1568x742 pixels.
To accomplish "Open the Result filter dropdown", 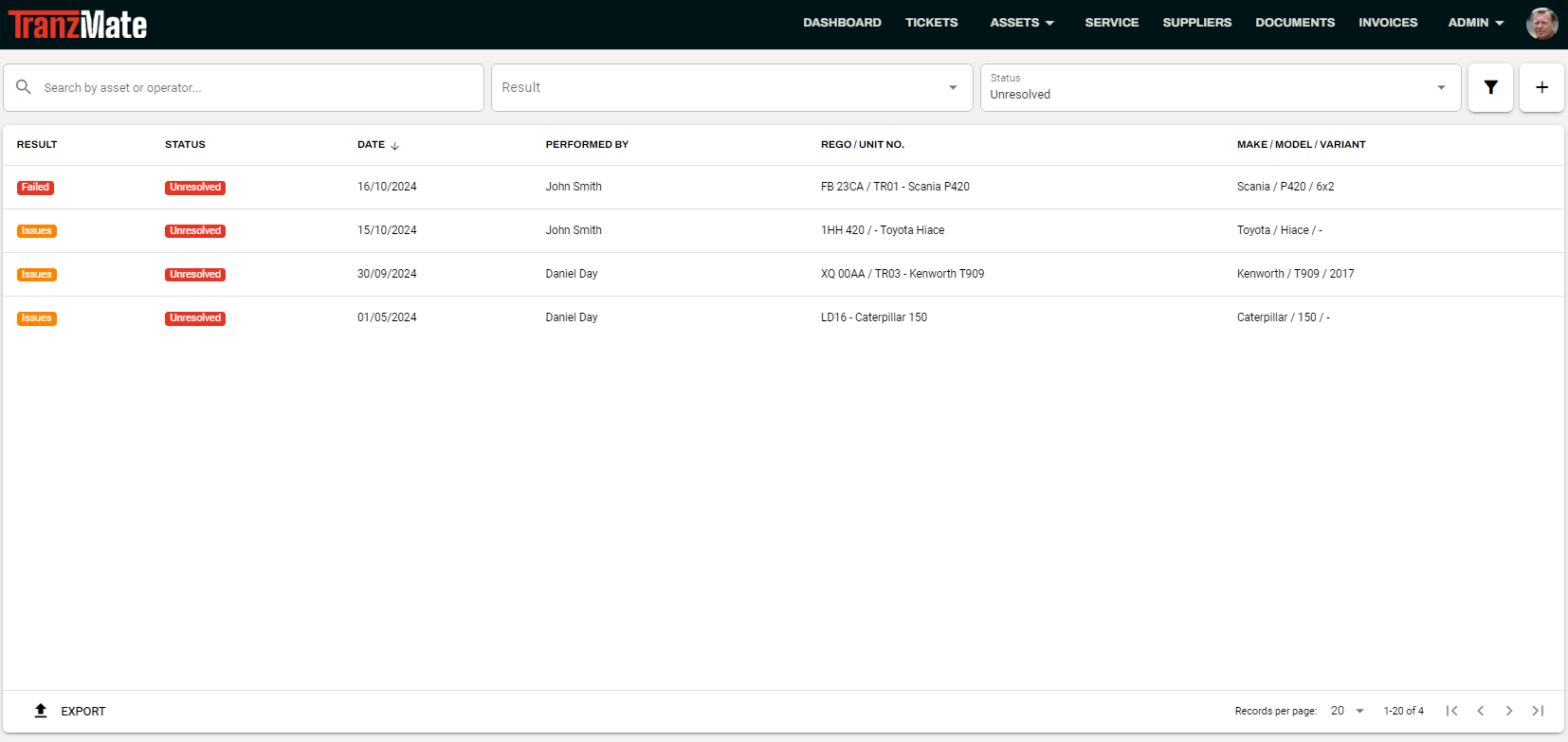I will pyautogui.click(x=732, y=87).
